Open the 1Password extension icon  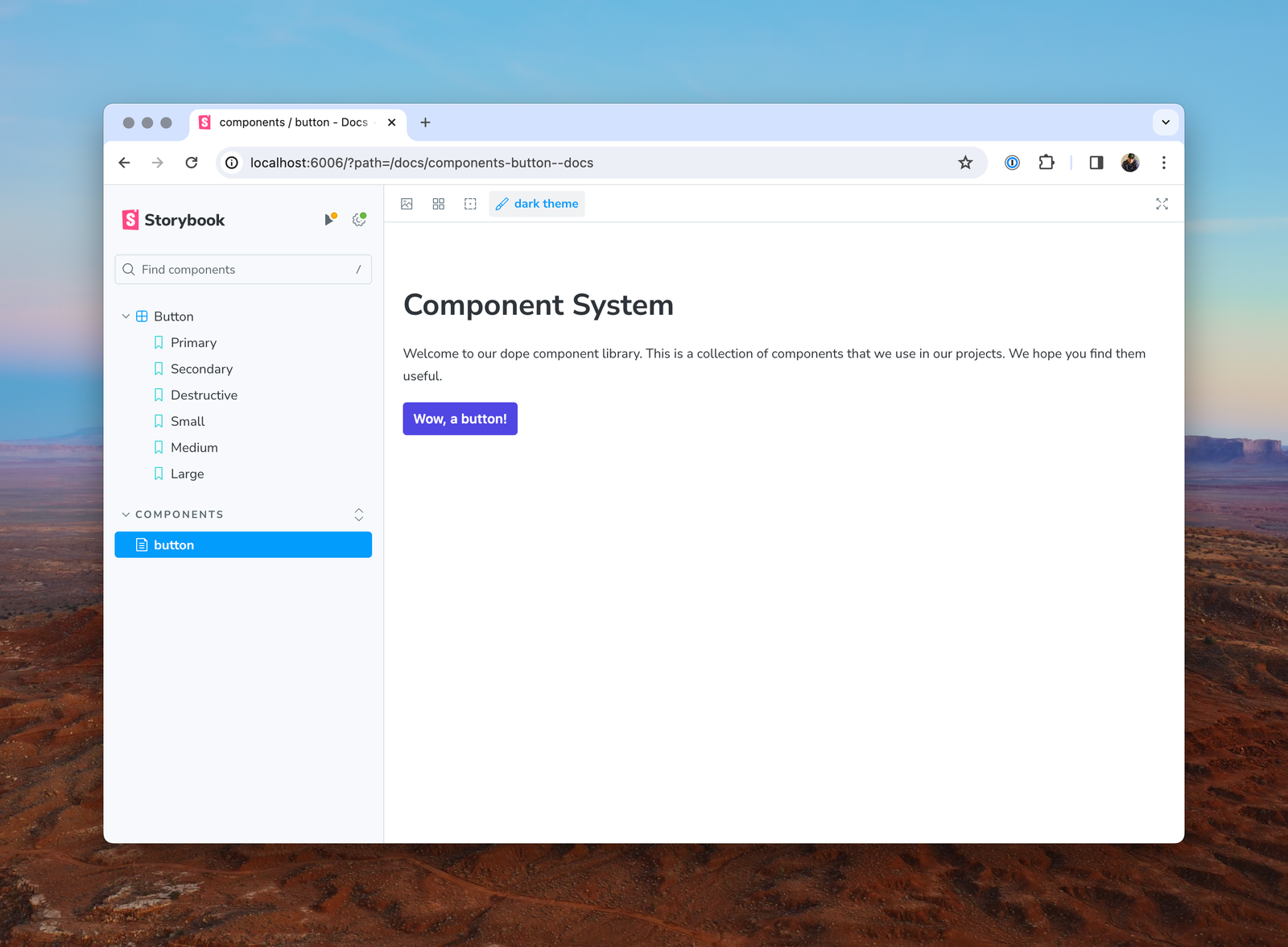point(1011,162)
